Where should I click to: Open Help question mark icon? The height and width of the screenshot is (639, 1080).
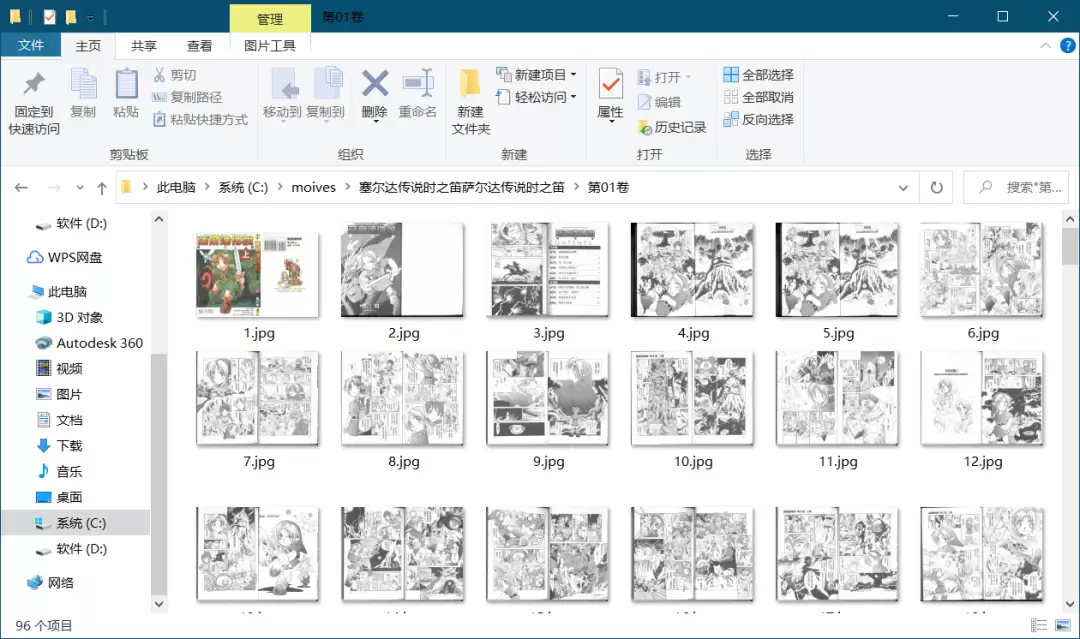click(x=1067, y=45)
